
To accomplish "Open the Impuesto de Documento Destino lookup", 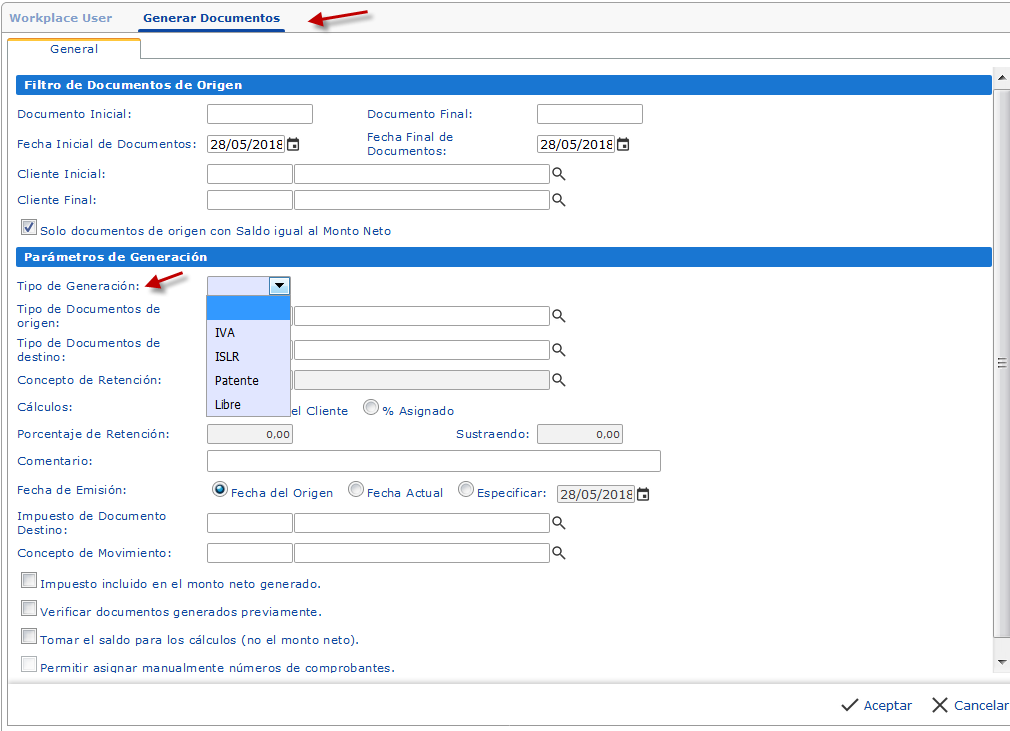I will (559, 522).
